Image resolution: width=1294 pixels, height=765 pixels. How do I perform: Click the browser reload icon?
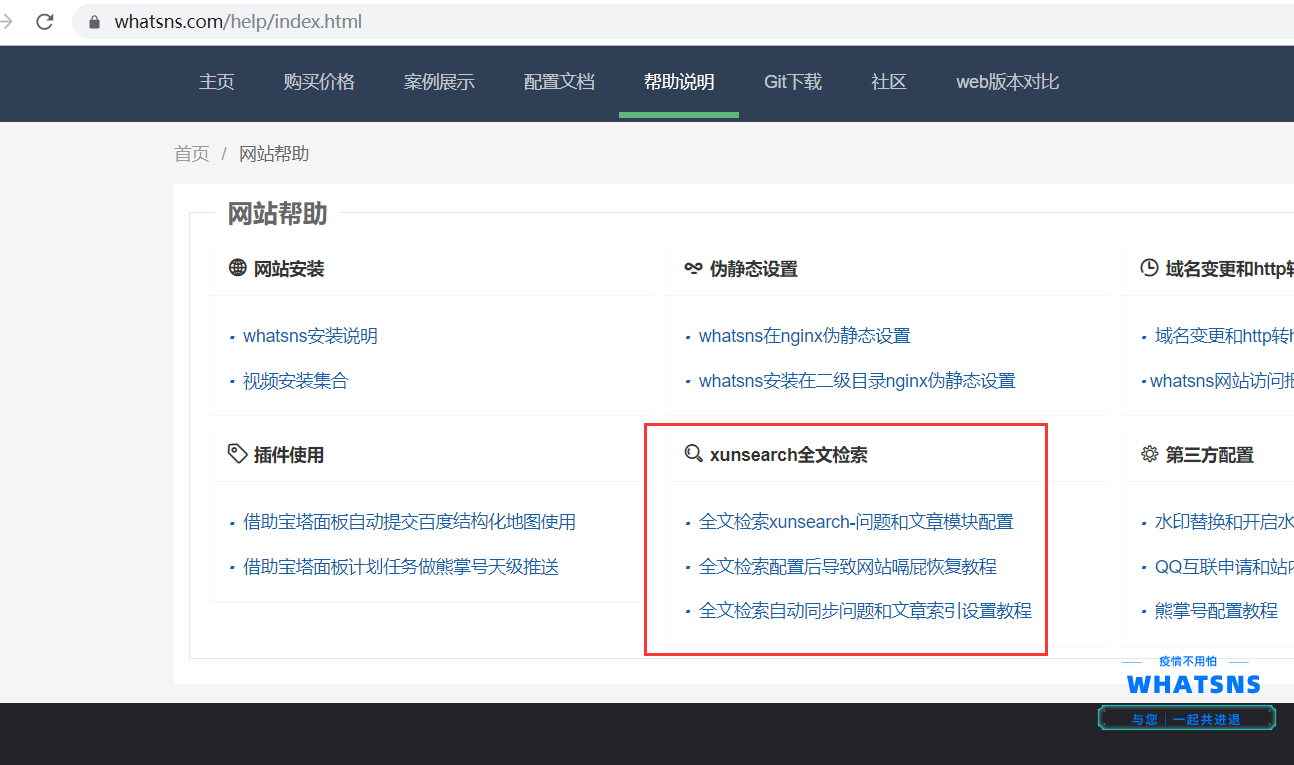click(x=45, y=21)
